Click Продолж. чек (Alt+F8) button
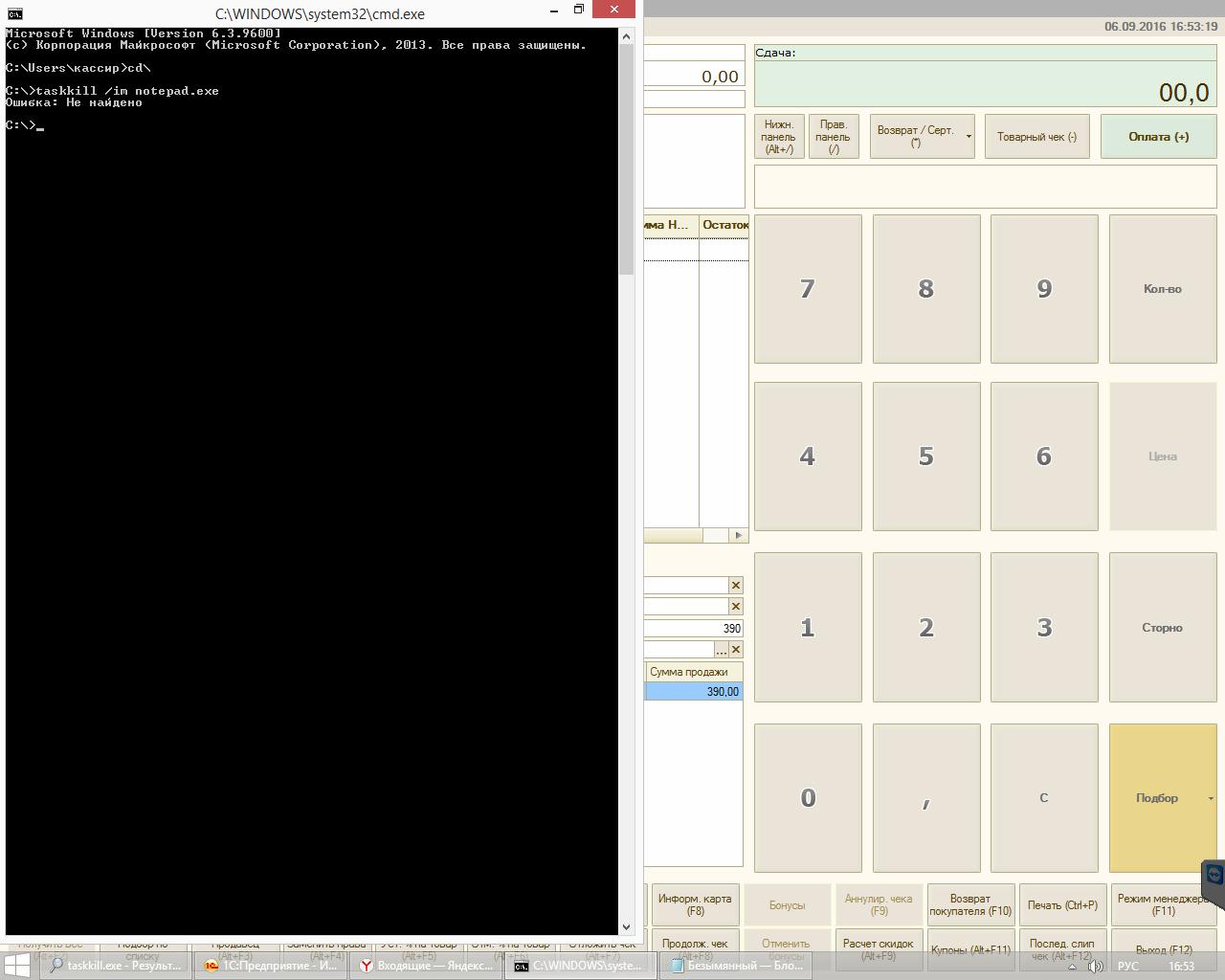1225x980 pixels. point(695,949)
